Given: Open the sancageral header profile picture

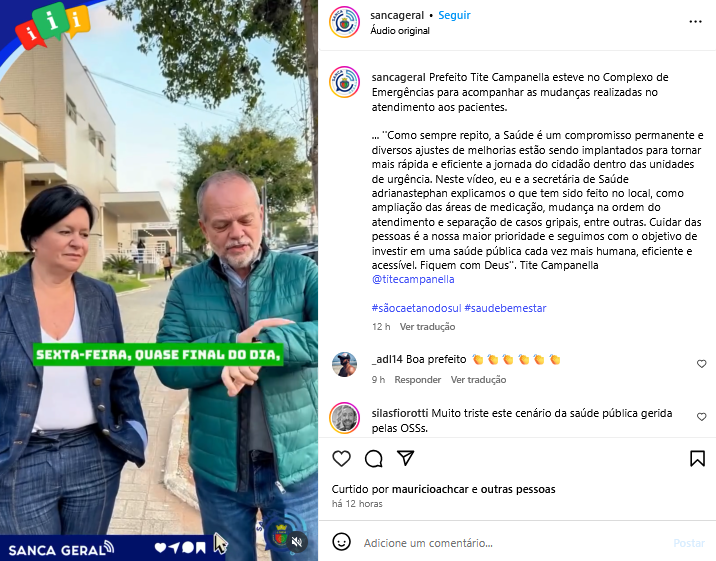Looking at the screenshot, I should click(x=344, y=22).
